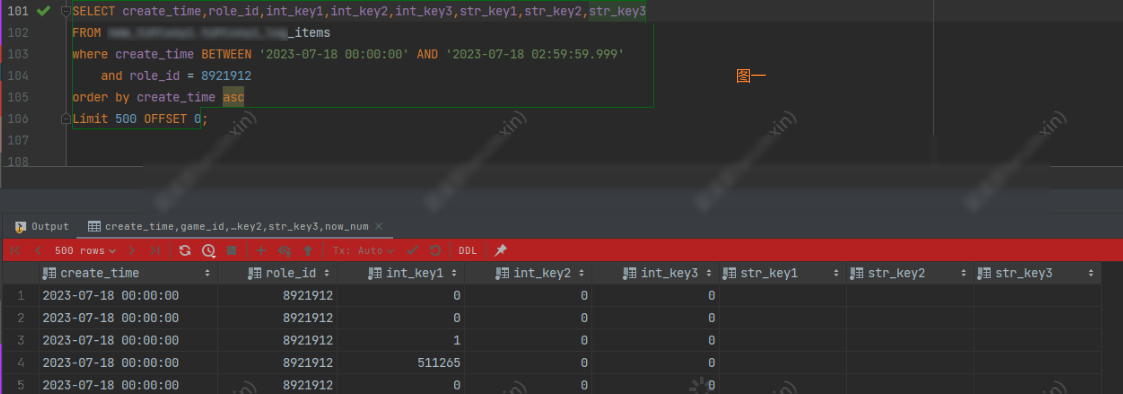Image resolution: width=1123 pixels, height=394 pixels.
Task: Click the Reload Page refresh icon
Action: (185, 251)
